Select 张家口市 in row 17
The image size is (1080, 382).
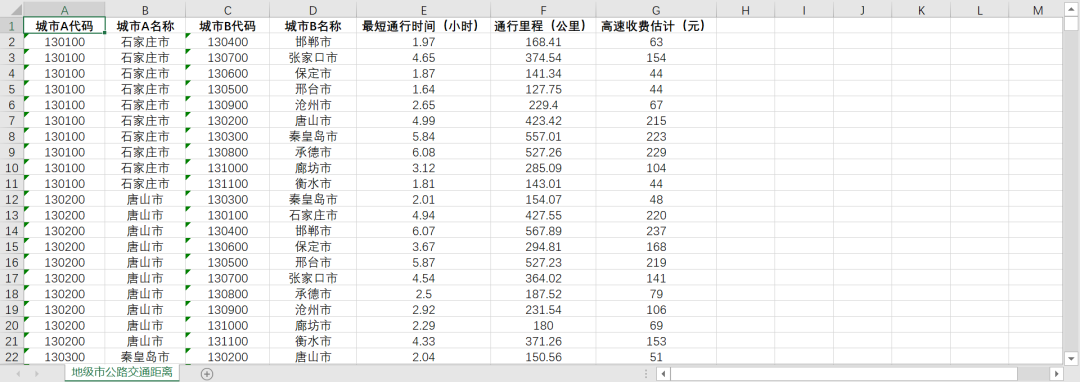point(313,278)
